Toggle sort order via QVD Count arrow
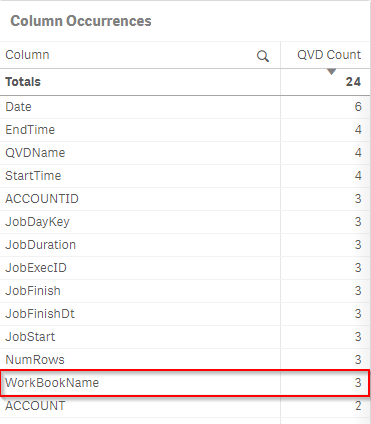Screen dimensions: 371x424 pos(331,72)
